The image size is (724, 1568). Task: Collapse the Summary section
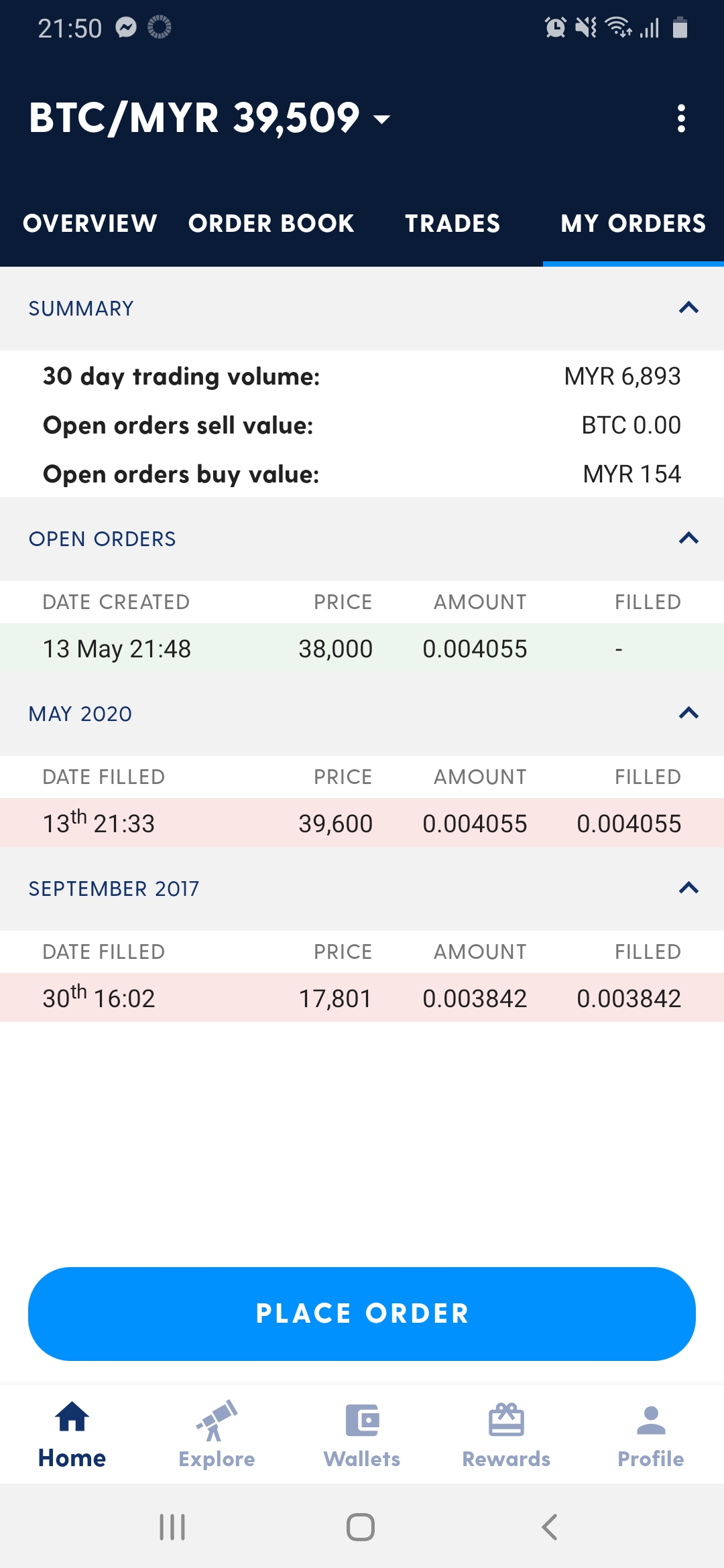click(688, 308)
